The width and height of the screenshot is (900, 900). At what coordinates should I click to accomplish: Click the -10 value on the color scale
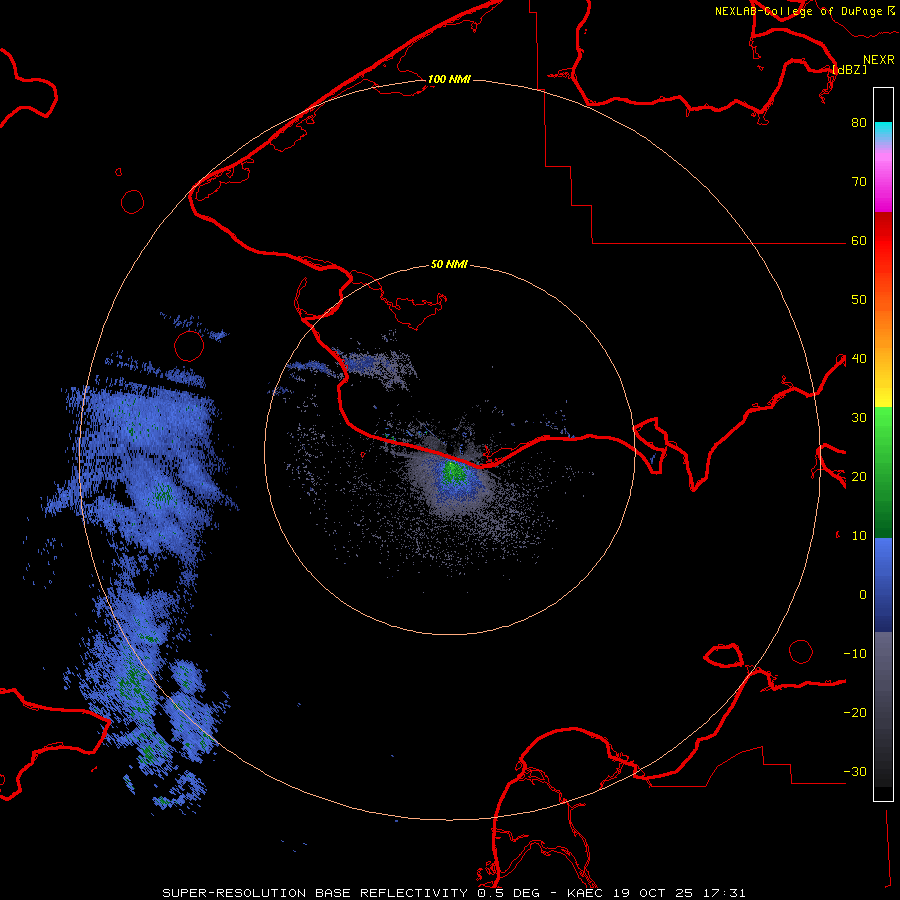[855, 654]
